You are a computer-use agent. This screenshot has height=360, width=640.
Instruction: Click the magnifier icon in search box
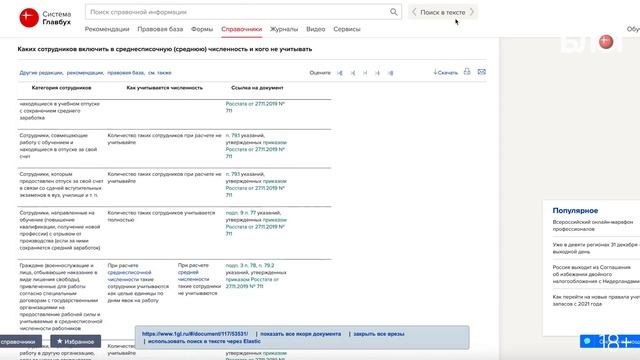pyautogui.click(x=393, y=12)
